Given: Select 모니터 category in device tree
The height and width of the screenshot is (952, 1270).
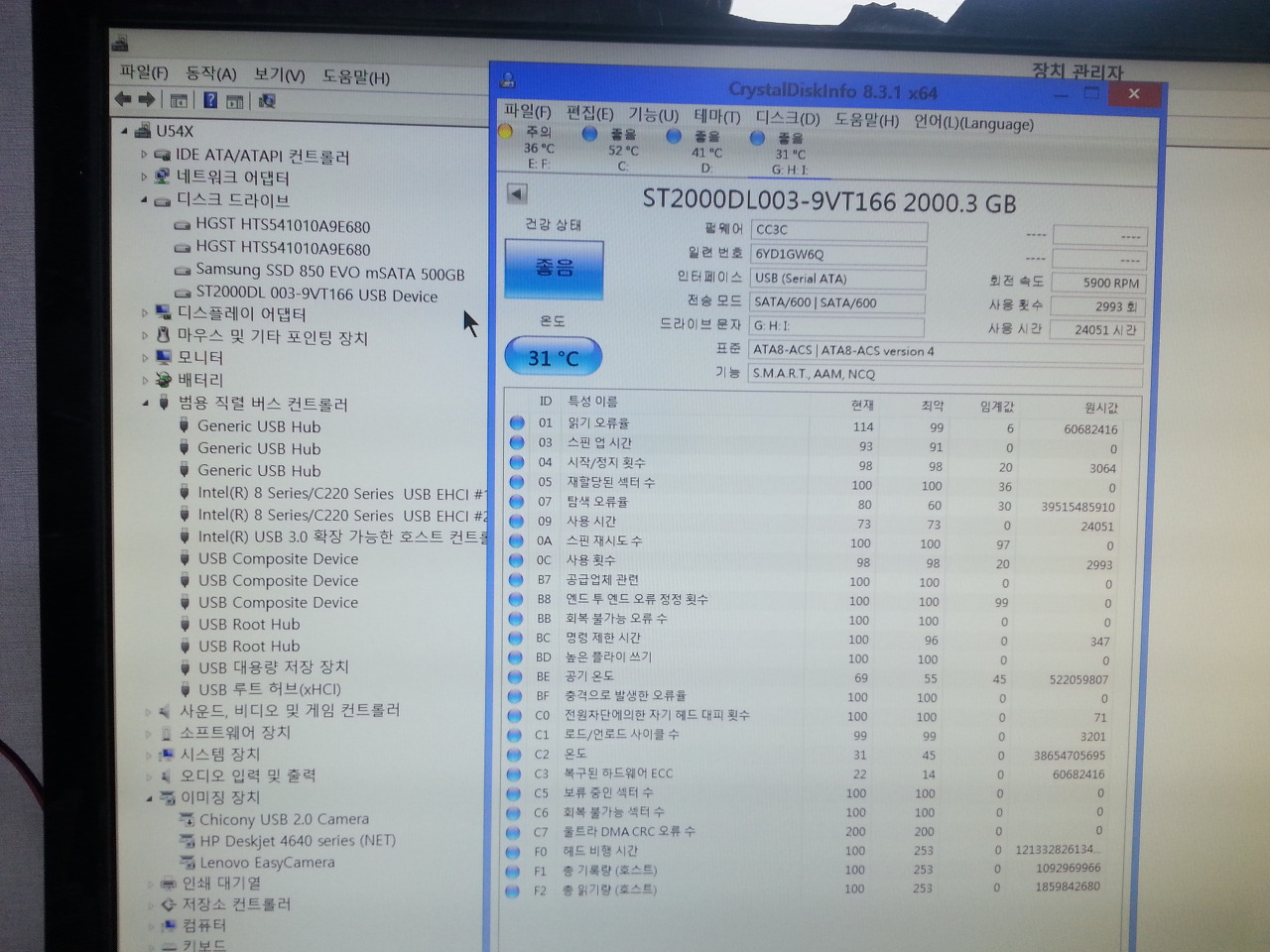Looking at the screenshot, I should (200, 358).
